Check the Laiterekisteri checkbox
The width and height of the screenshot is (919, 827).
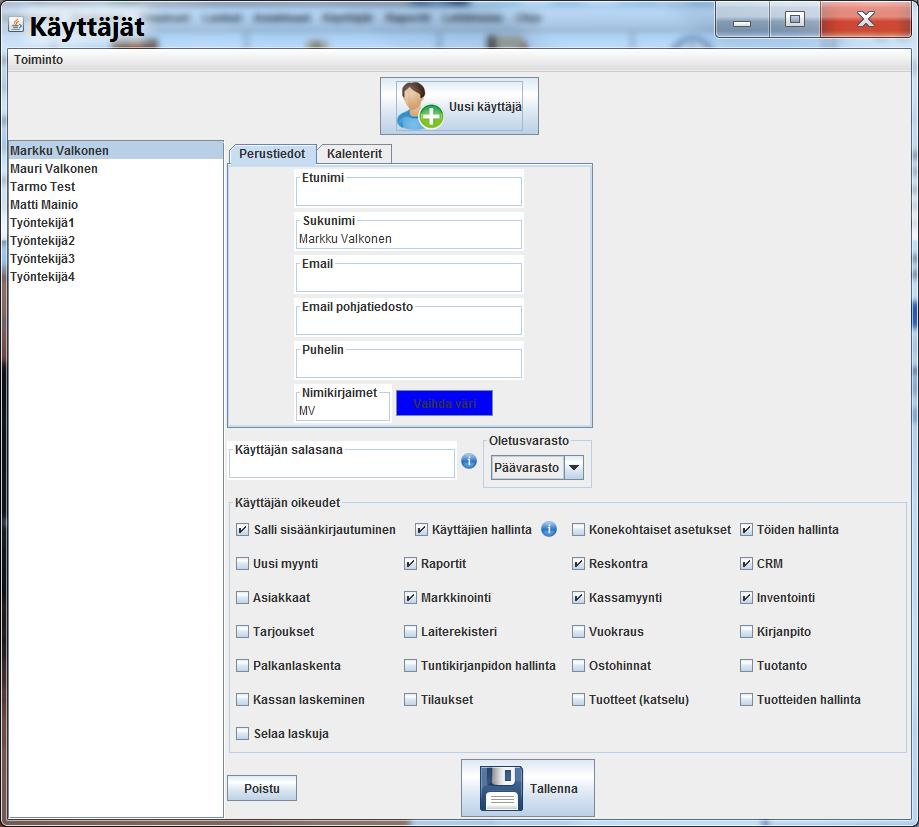click(410, 632)
